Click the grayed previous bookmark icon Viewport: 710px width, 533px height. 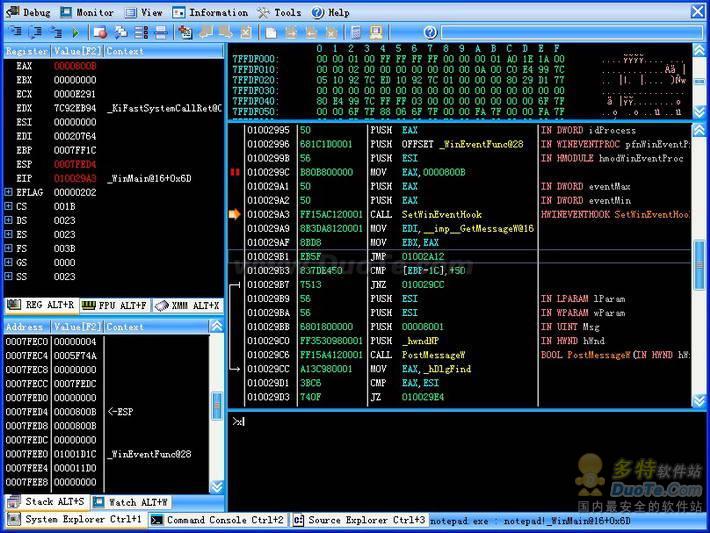click(206, 32)
